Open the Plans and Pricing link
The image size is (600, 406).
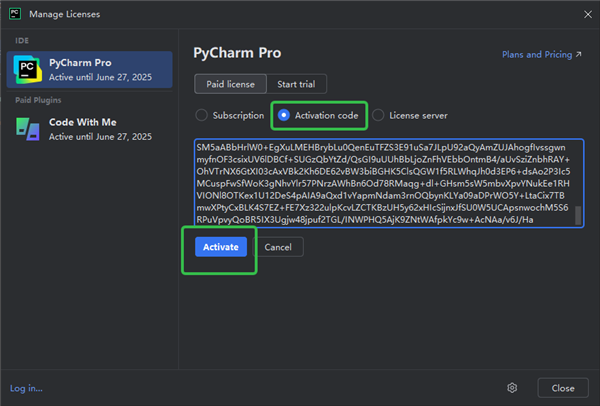click(x=536, y=56)
